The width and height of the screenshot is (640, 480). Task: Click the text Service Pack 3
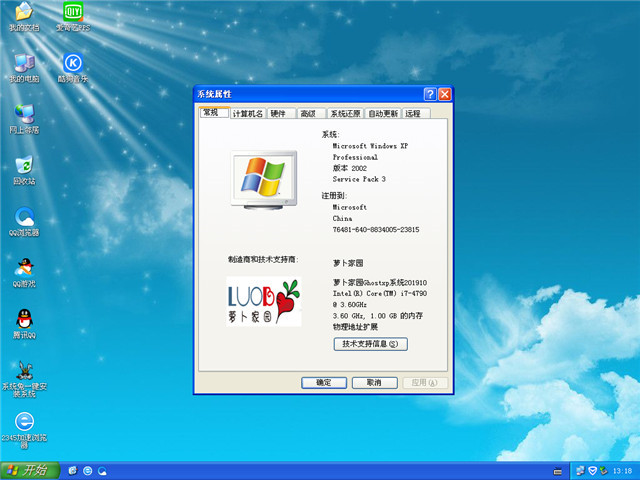pyautogui.click(x=359, y=179)
